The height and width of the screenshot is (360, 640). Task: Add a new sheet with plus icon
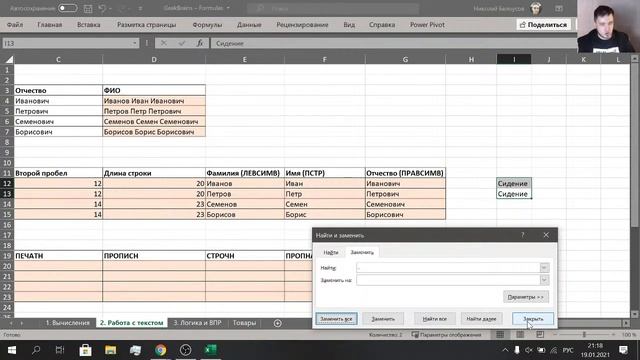278,323
